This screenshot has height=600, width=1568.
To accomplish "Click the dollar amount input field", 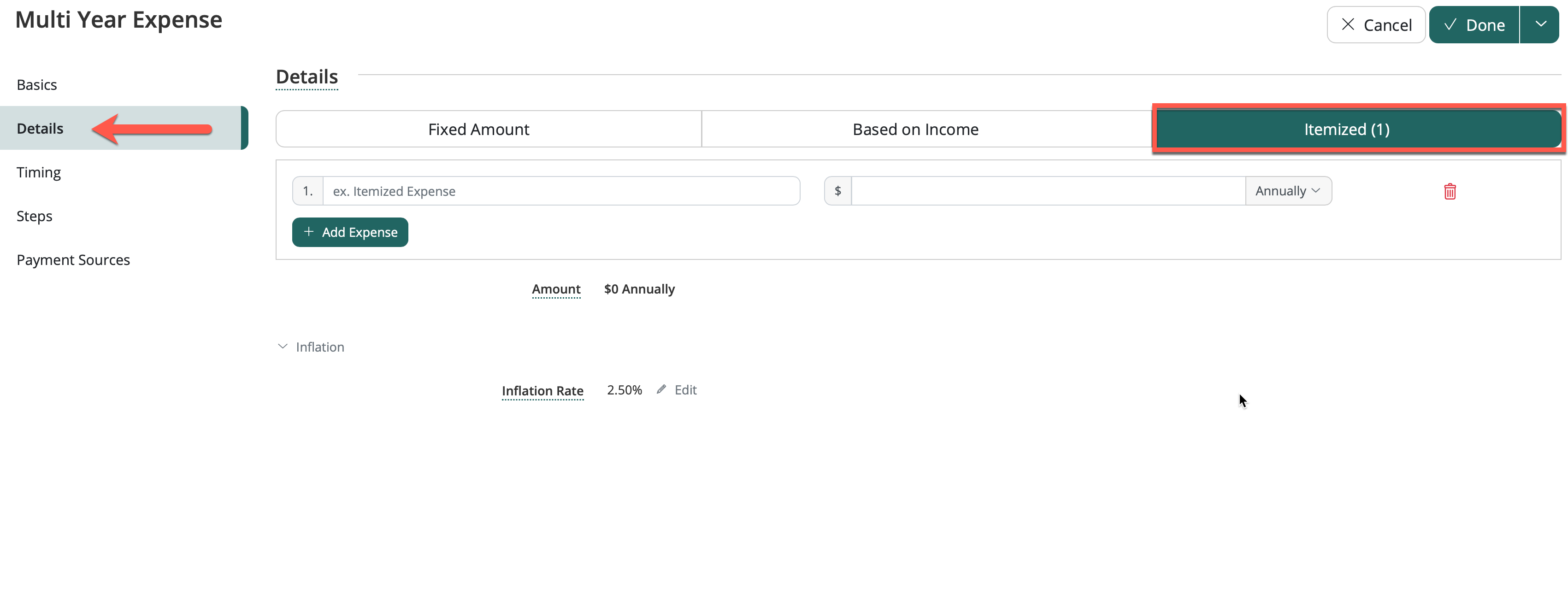I will coord(1047,191).
